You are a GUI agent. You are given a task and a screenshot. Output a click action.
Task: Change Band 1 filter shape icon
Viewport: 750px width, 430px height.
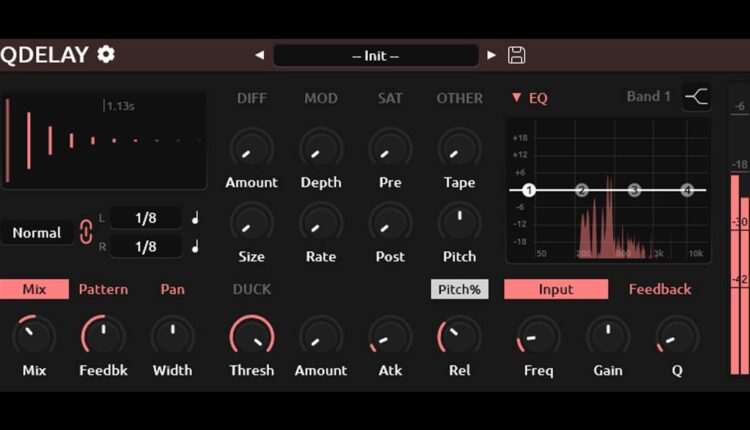point(696,97)
